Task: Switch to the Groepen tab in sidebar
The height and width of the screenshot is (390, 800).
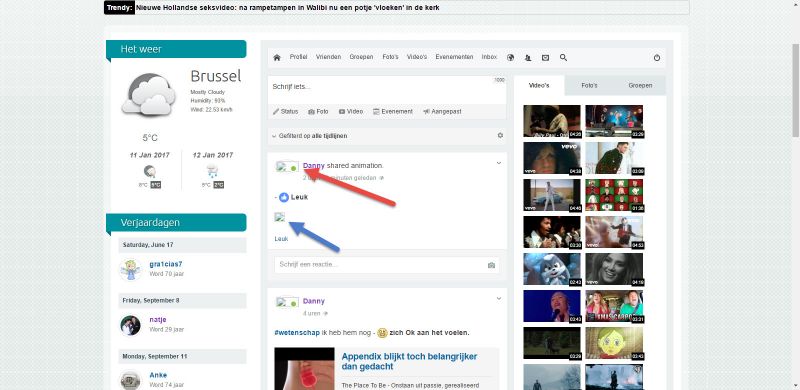Action: (640, 85)
